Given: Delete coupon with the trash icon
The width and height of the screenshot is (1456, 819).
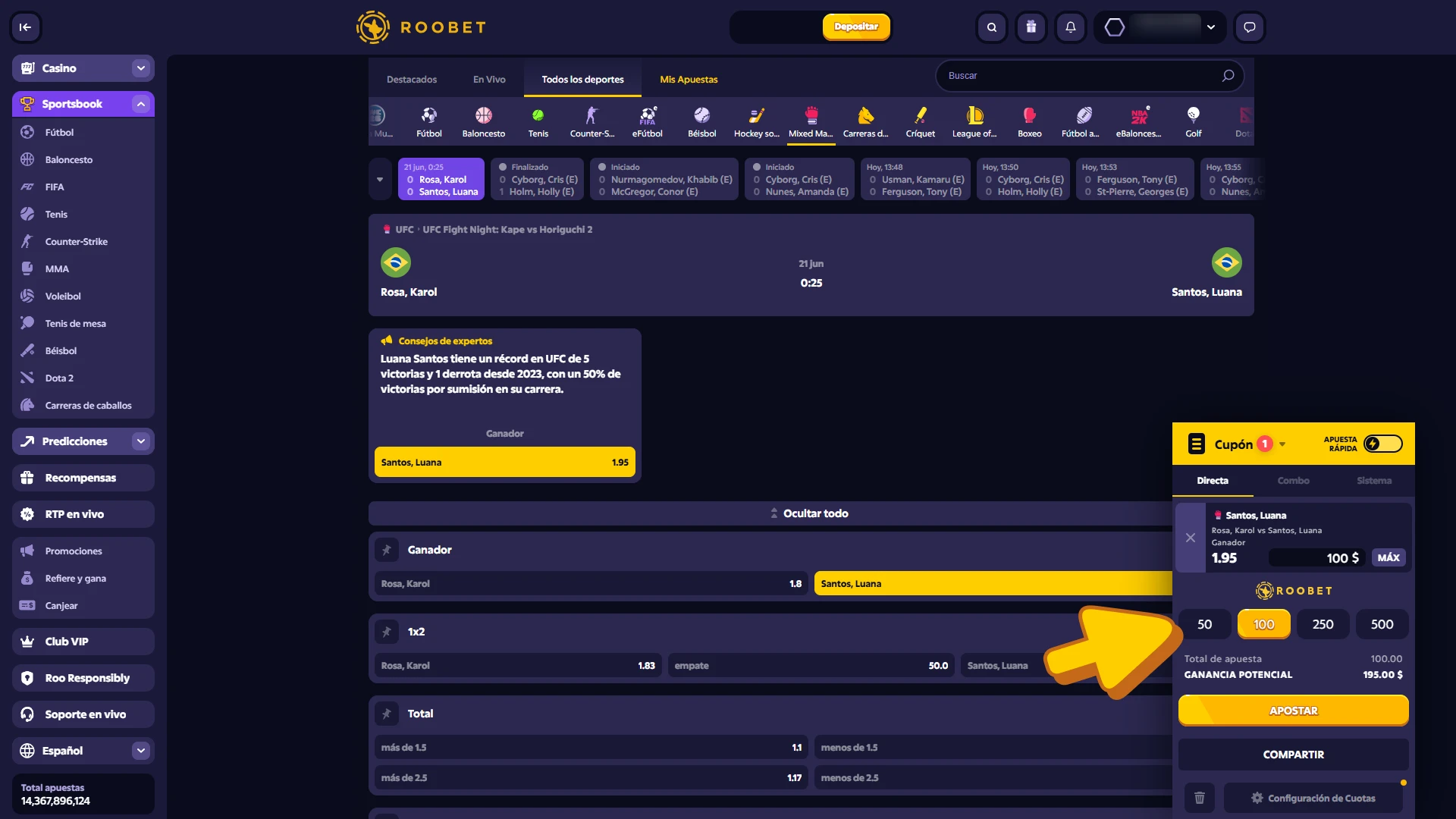Looking at the screenshot, I should [x=1200, y=798].
